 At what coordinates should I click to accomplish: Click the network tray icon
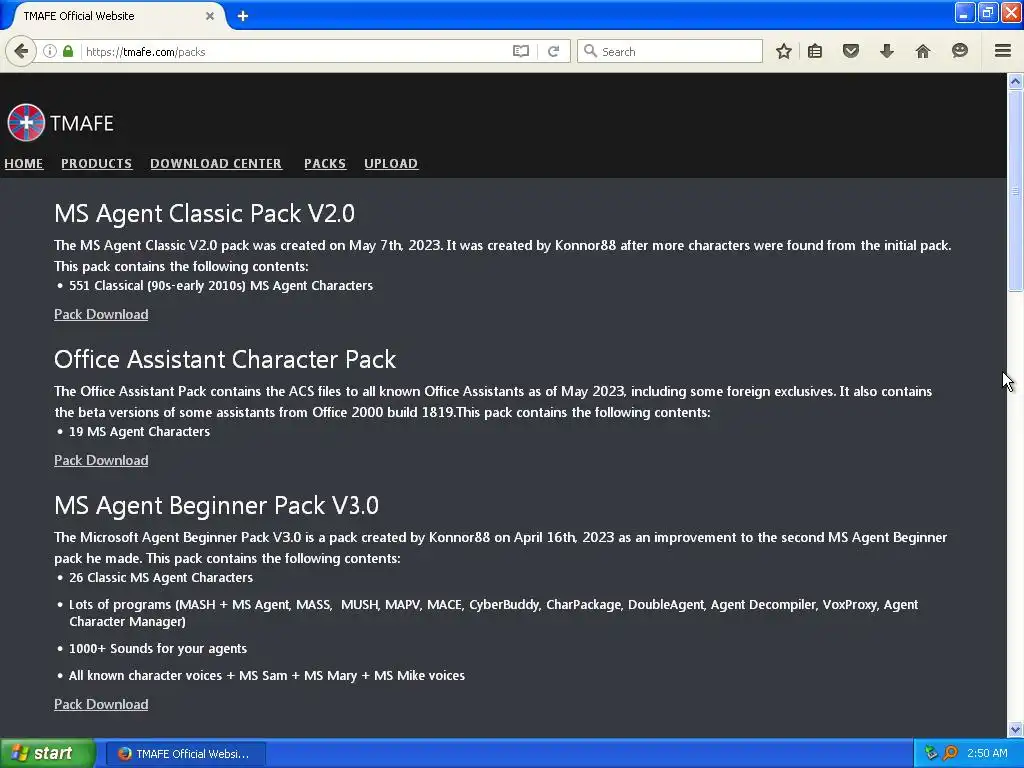click(x=931, y=753)
